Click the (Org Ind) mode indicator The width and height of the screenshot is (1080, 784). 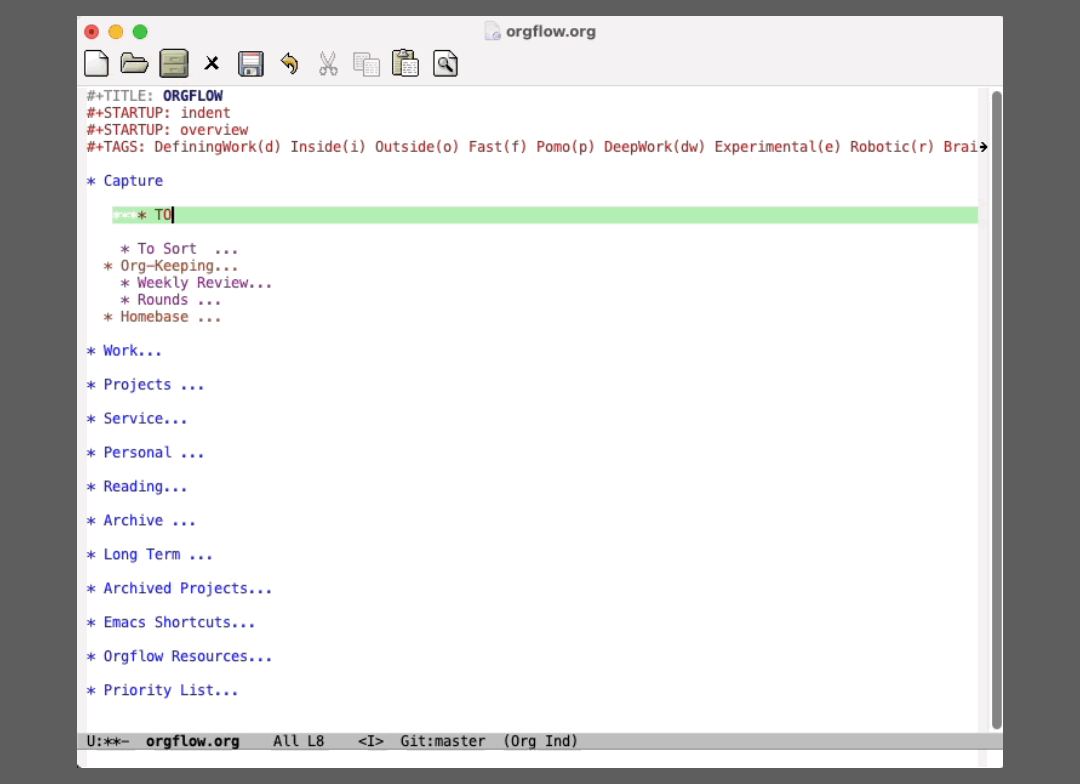[x=540, y=742]
